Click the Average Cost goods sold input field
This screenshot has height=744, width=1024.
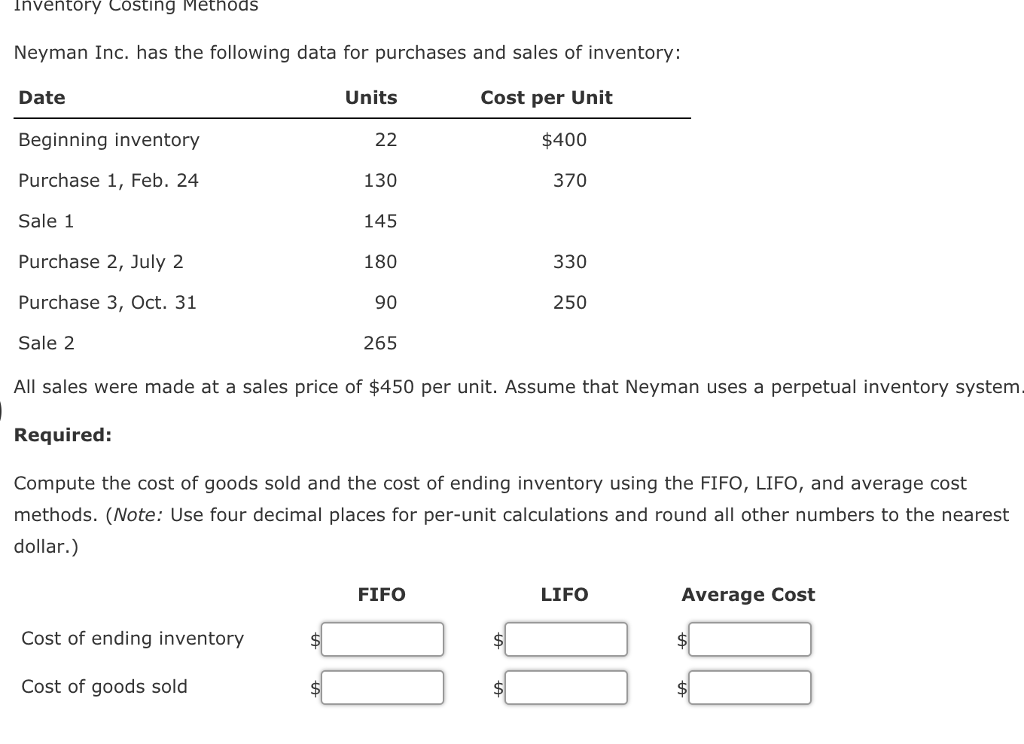[x=750, y=687]
